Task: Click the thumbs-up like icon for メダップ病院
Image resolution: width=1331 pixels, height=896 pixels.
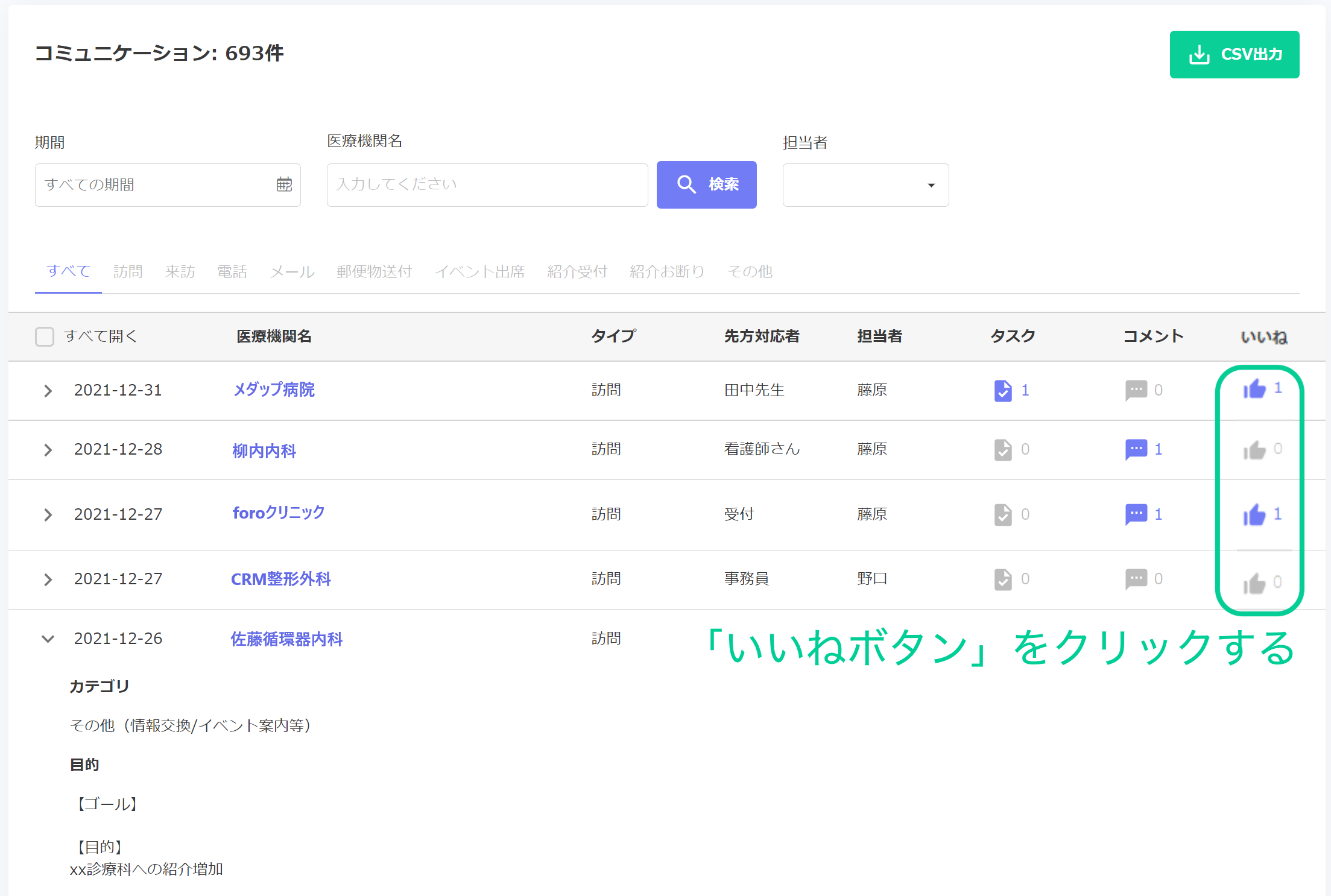Action: (1254, 389)
